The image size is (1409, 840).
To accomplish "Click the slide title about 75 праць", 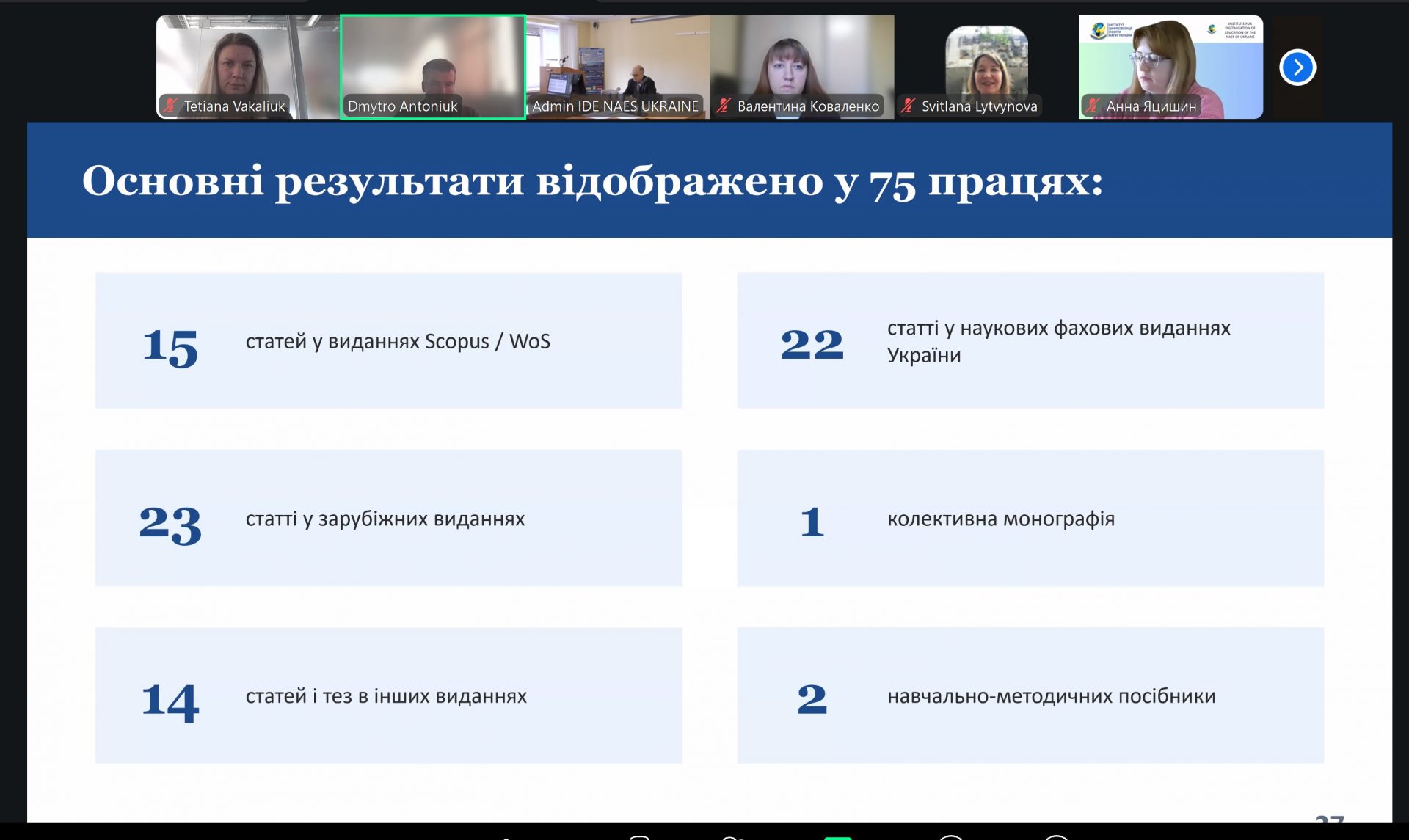I will [591, 181].
